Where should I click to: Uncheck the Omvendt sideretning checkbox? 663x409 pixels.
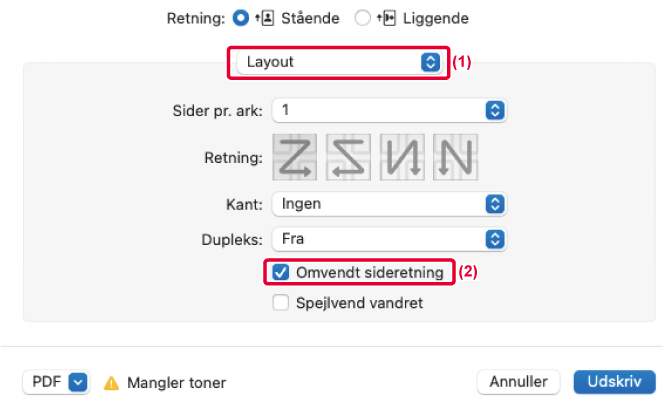pos(281,272)
